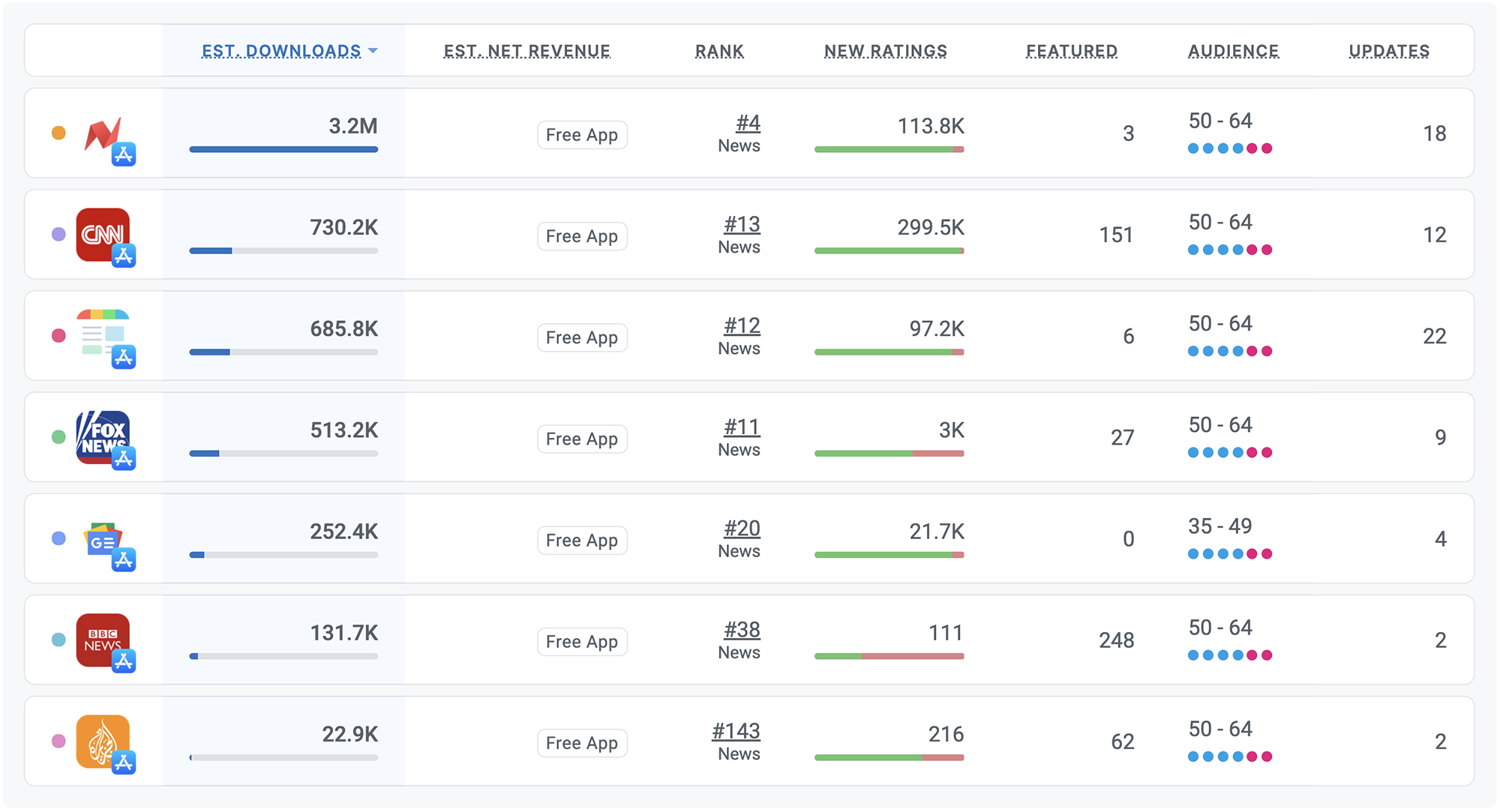This screenshot has height=812, width=1500.
Task: Click the Fox News app icon
Action: point(101,435)
